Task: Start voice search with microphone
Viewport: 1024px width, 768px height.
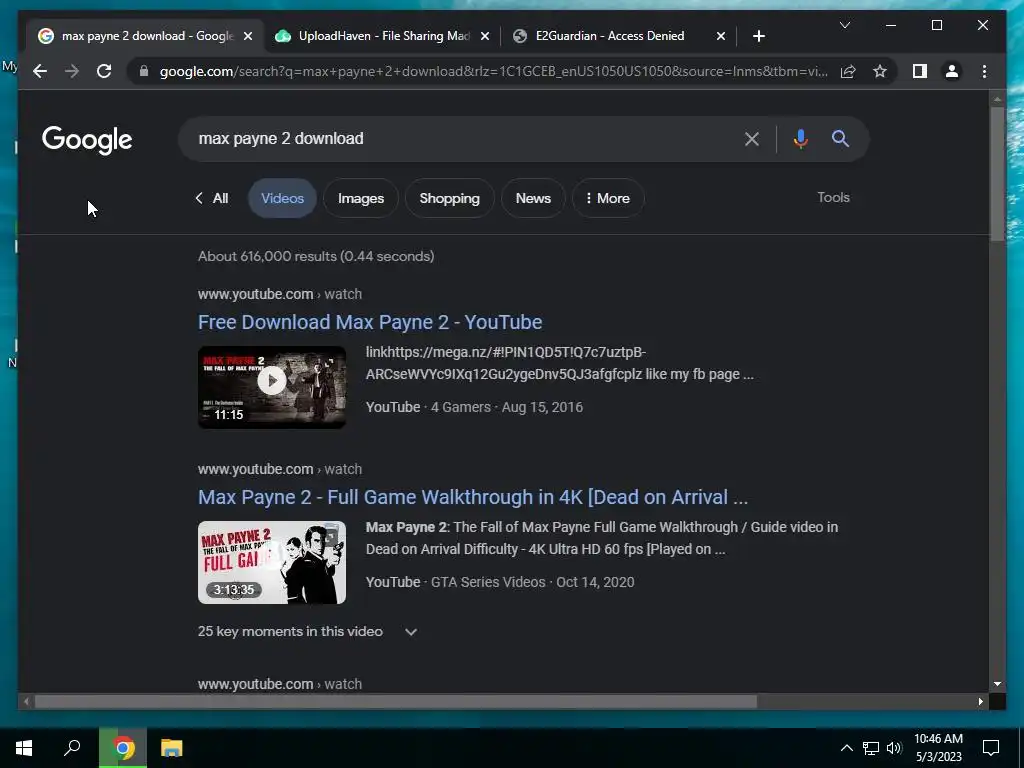Action: 801,138
